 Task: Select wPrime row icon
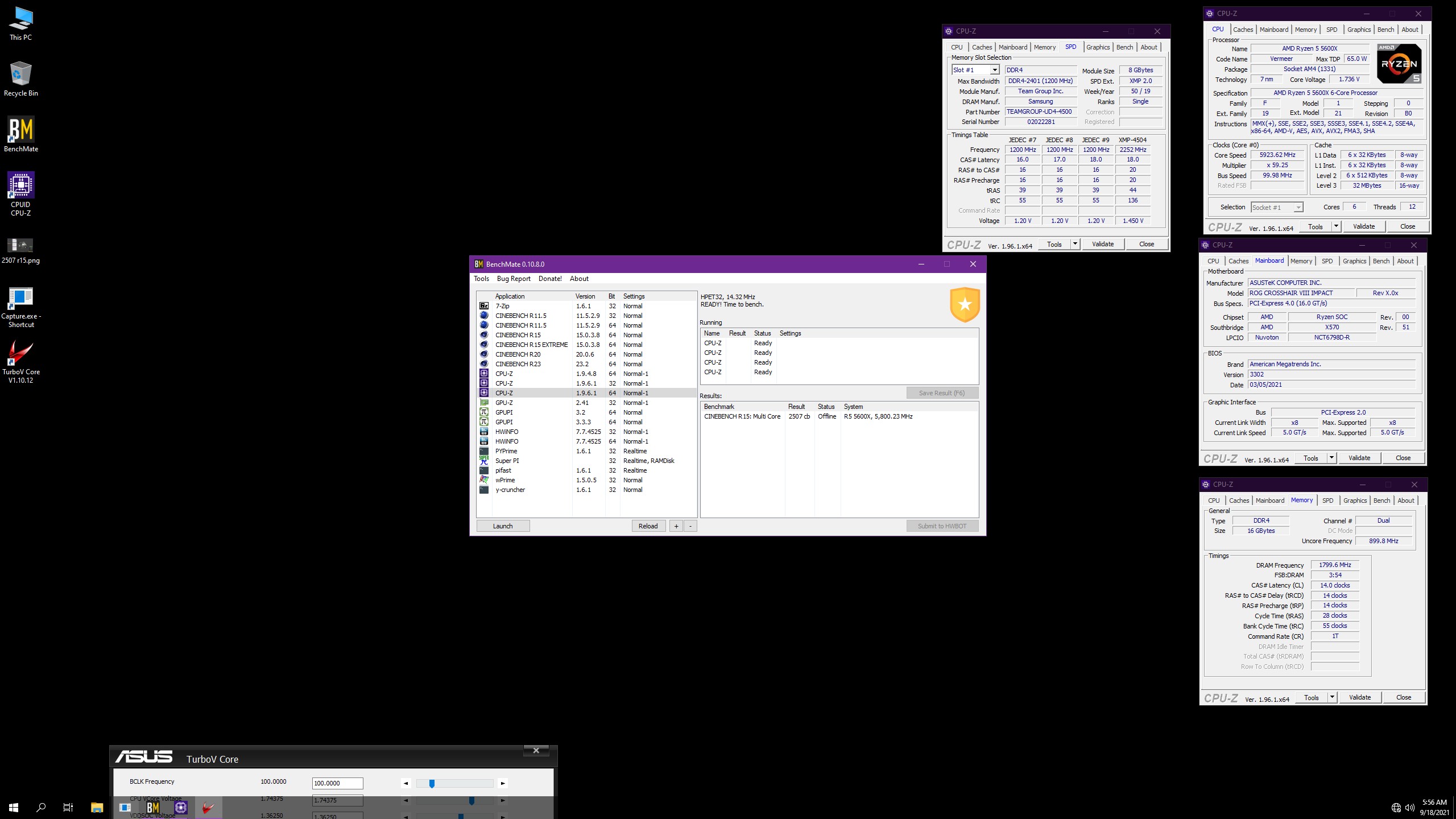point(484,480)
